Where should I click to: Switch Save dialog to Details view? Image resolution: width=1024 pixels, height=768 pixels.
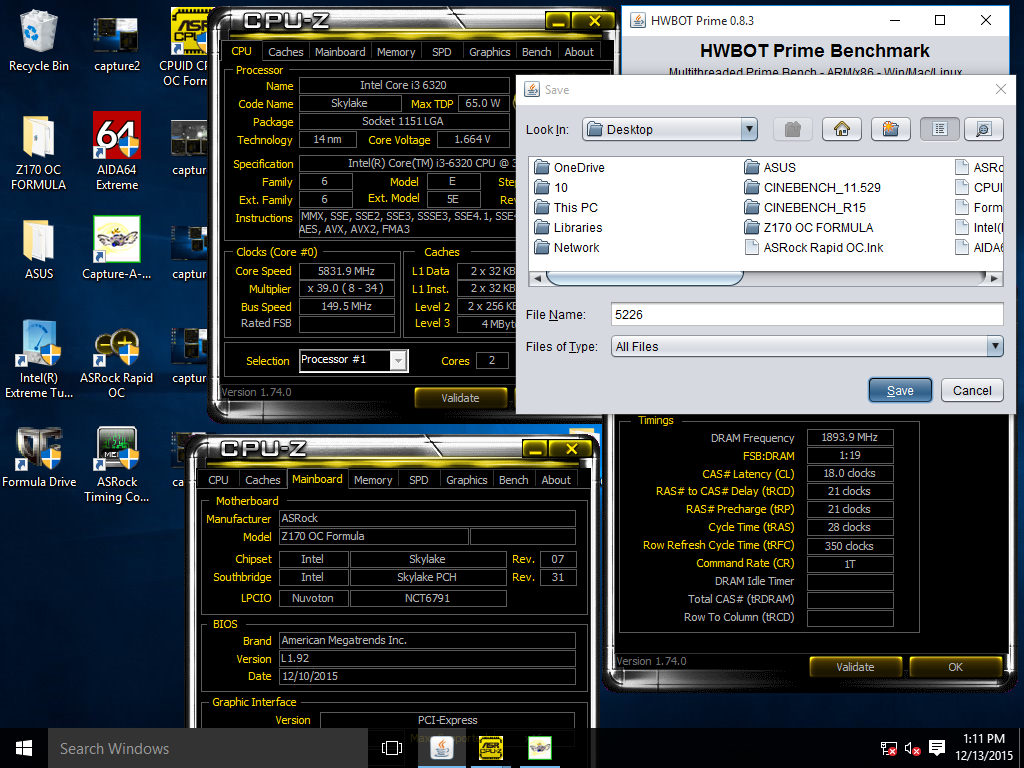click(983, 129)
